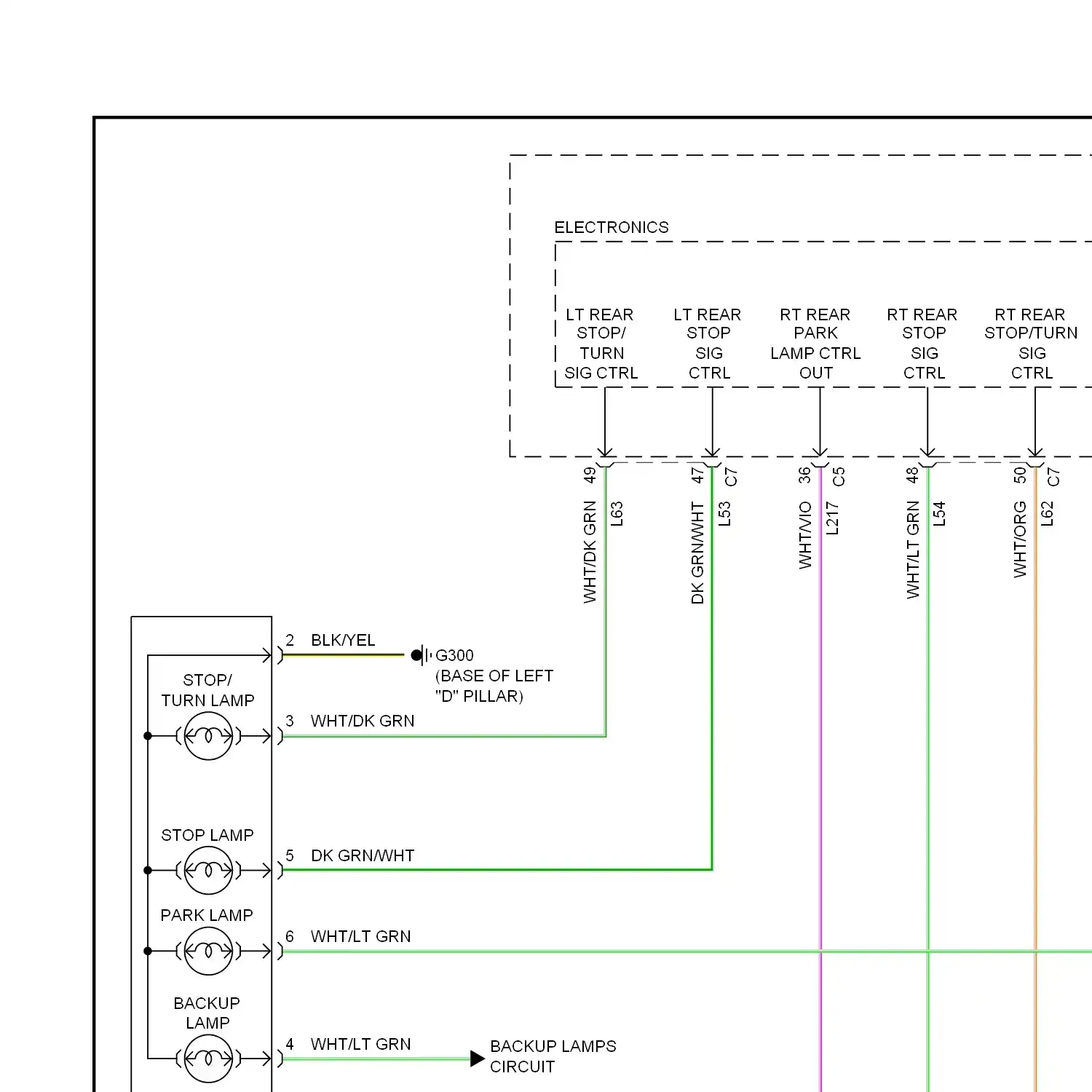The height and width of the screenshot is (1092, 1092).
Task: Click horizontal DK GRN/WHT label at pin 5
Action: tap(363, 855)
